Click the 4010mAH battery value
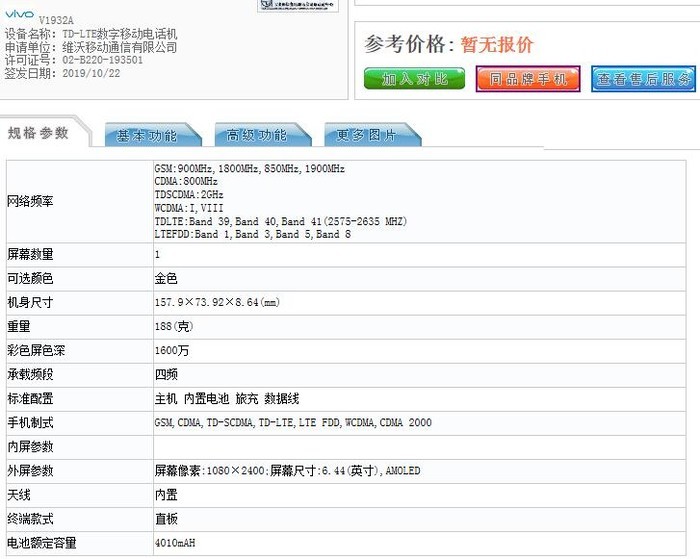The image size is (700, 559). click(x=175, y=543)
